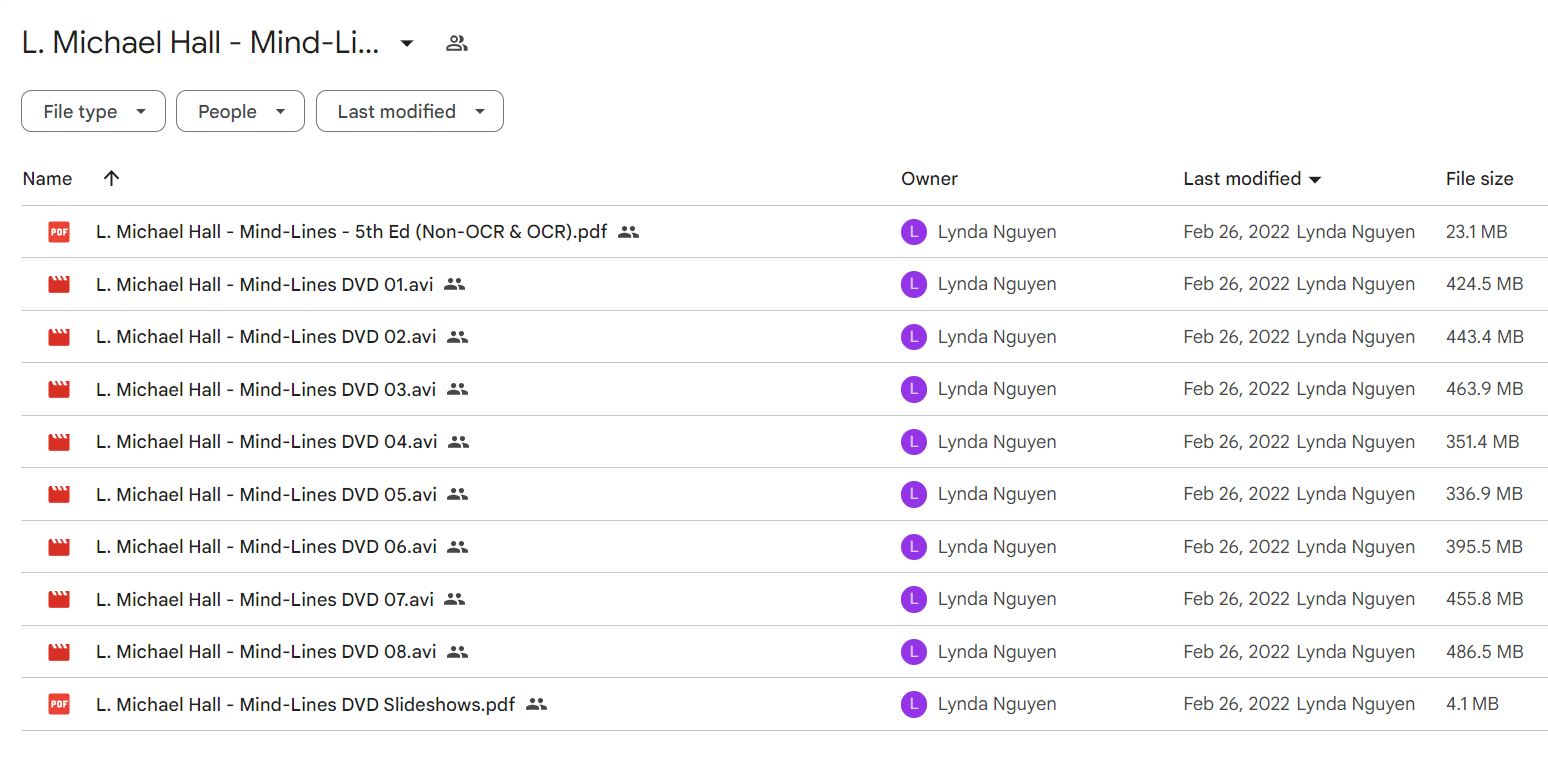
Task: Click the video icon for DVD 08.avi
Action: click(59, 652)
